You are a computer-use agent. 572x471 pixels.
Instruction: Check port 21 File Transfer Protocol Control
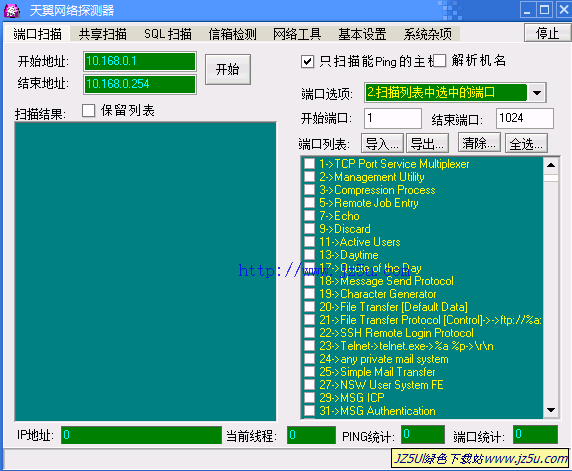pos(309,320)
